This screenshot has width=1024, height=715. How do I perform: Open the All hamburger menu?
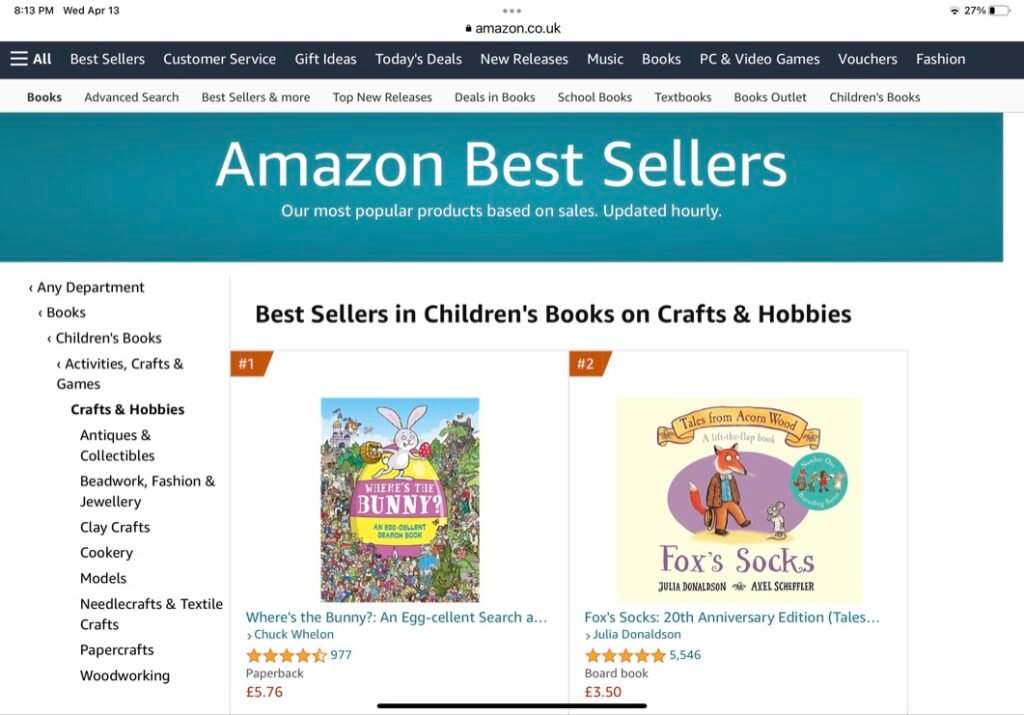(x=31, y=59)
